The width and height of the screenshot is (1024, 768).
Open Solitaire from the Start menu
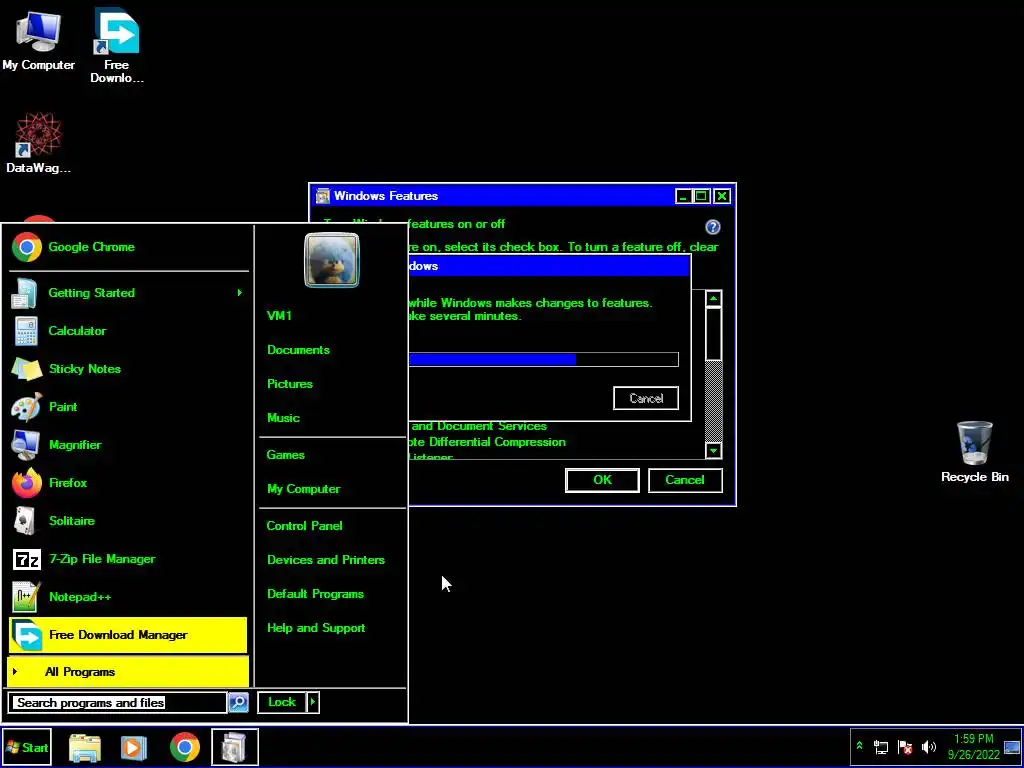[129, 520]
